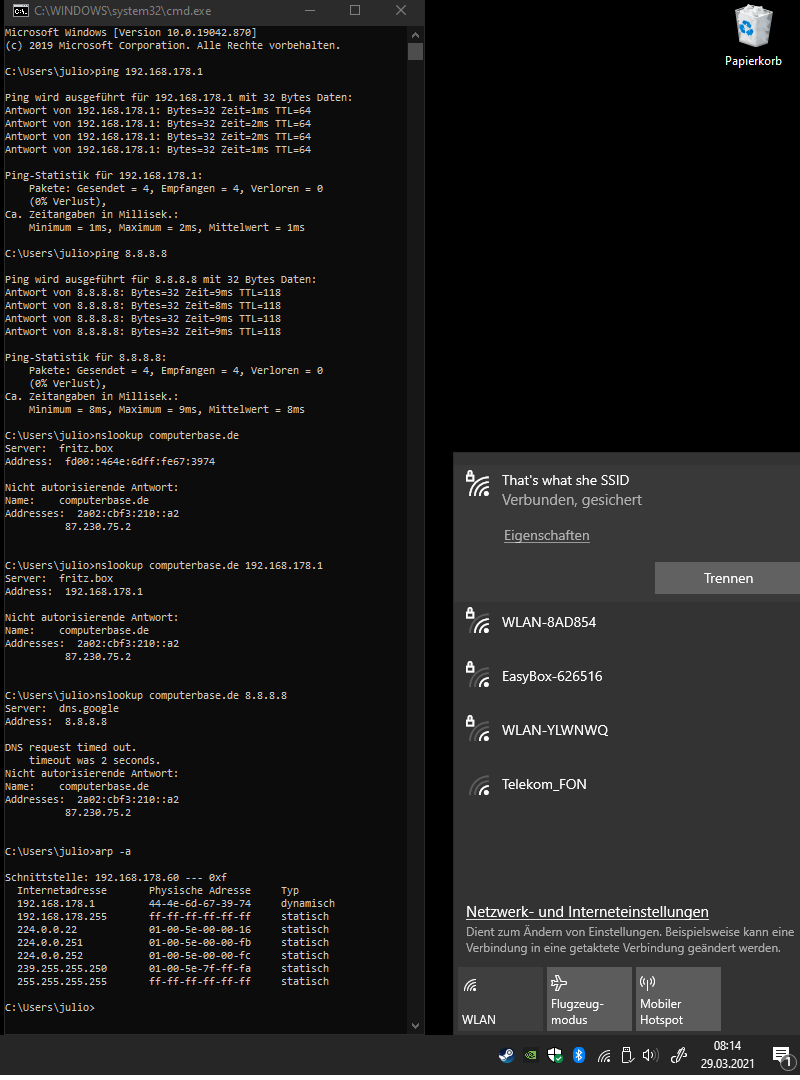Viewport: 800px width, 1080px height.
Task: Click the address fd00::464e:6dff:fe67:3974
Action: tap(140, 461)
